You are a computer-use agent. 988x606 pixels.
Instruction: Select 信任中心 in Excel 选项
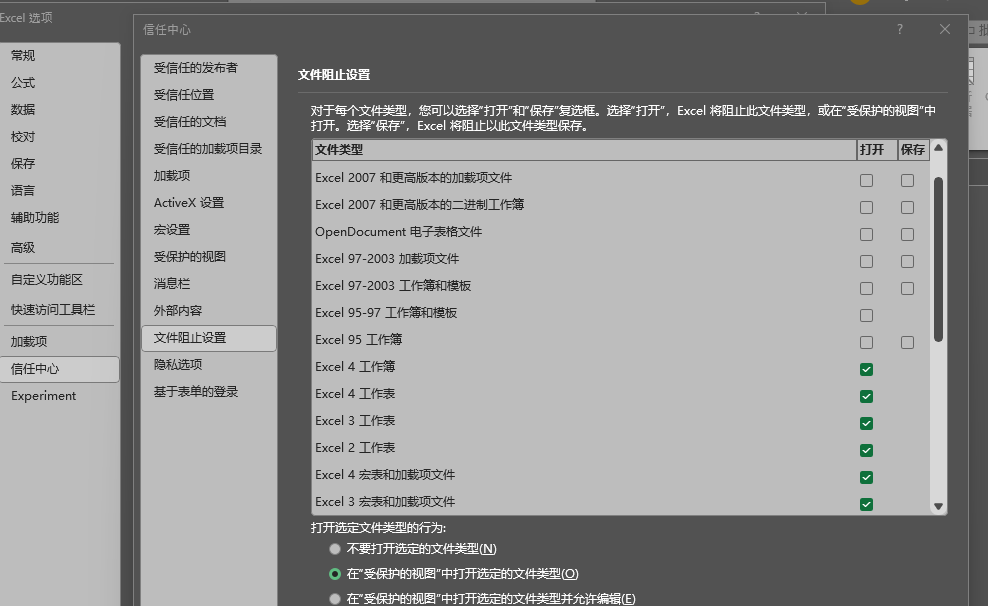59,369
